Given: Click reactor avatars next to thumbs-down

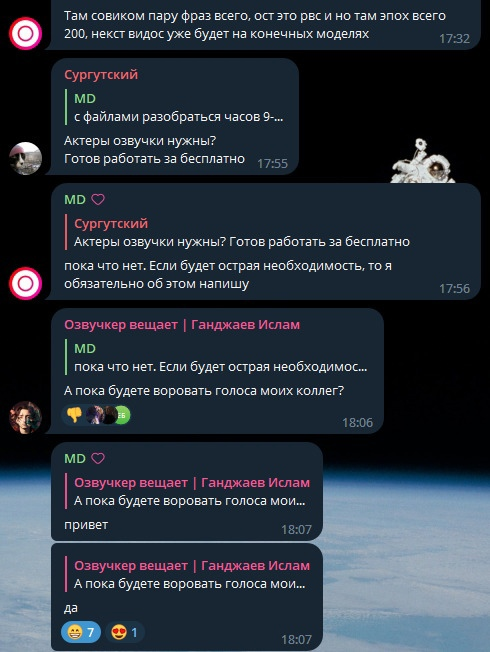Looking at the screenshot, I should pyautogui.click(x=108, y=415).
